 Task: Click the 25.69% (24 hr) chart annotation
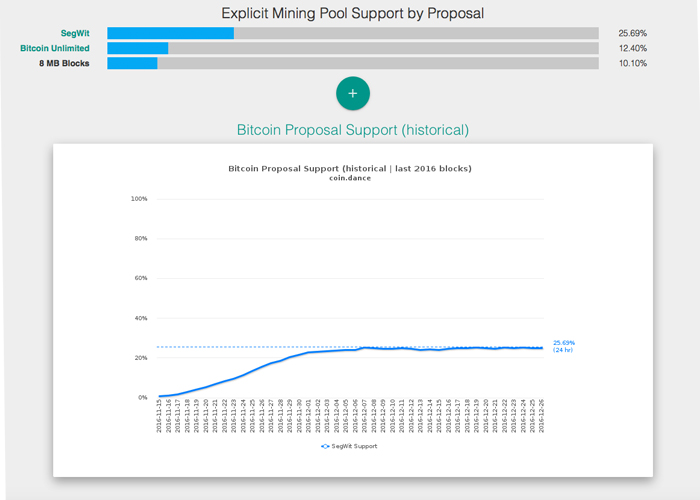coord(564,346)
